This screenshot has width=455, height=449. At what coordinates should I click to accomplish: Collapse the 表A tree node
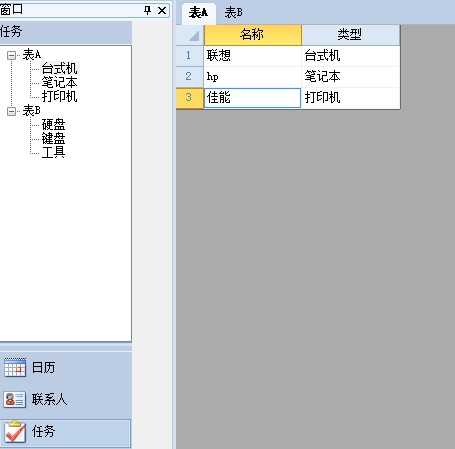[11, 55]
